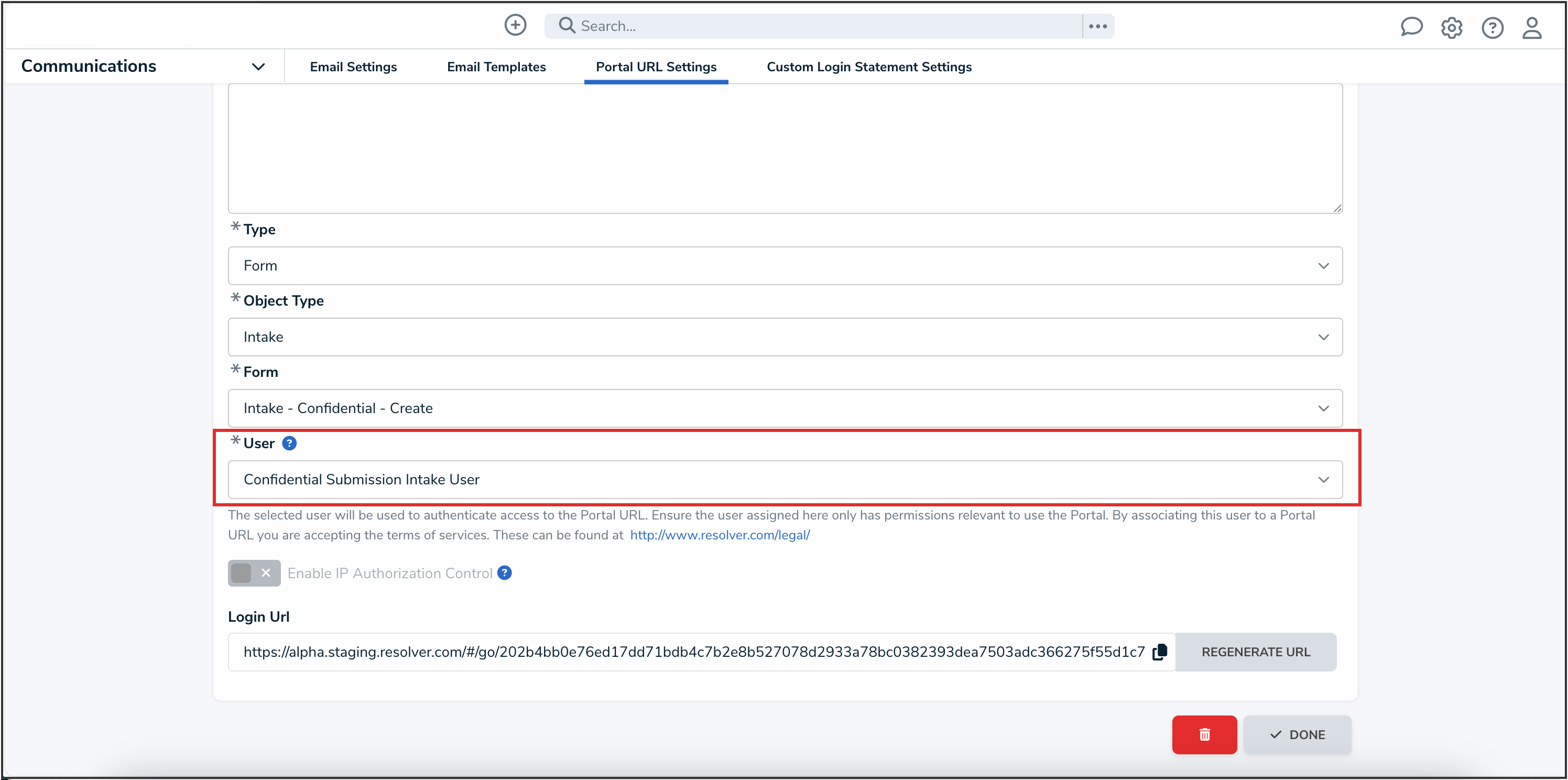The height and width of the screenshot is (780, 1568).
Task: Open the user profile icon
Action: click(1531, 27)
